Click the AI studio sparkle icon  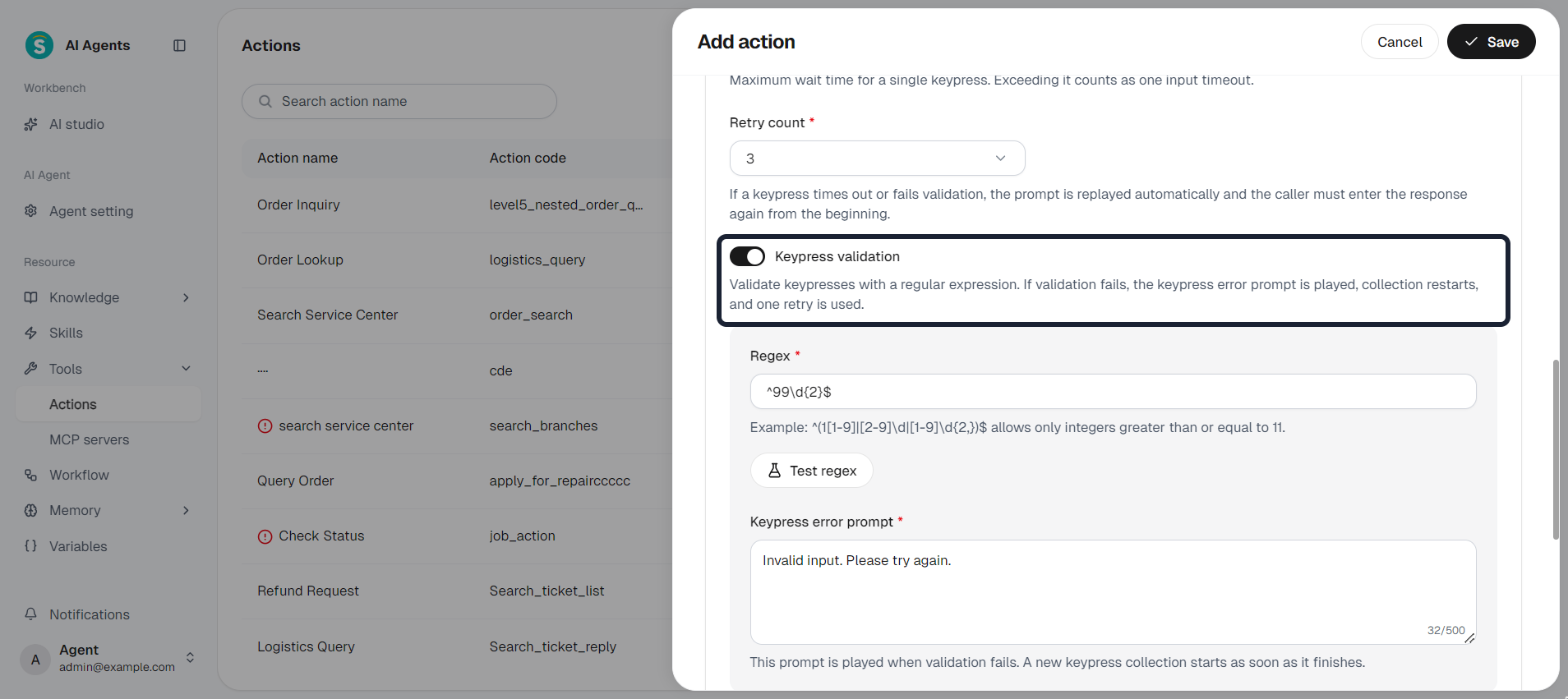(x=31, y=124)
